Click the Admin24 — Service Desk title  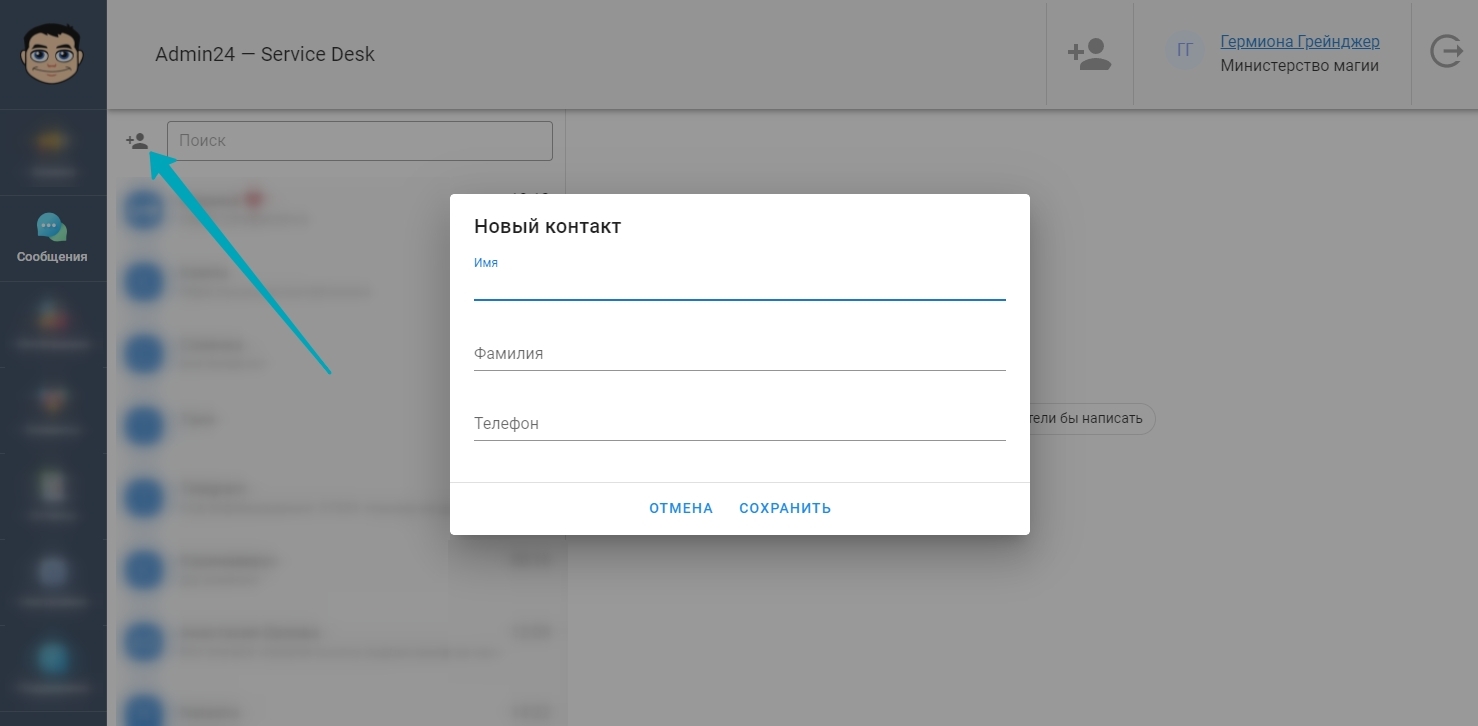coord(265,54)
